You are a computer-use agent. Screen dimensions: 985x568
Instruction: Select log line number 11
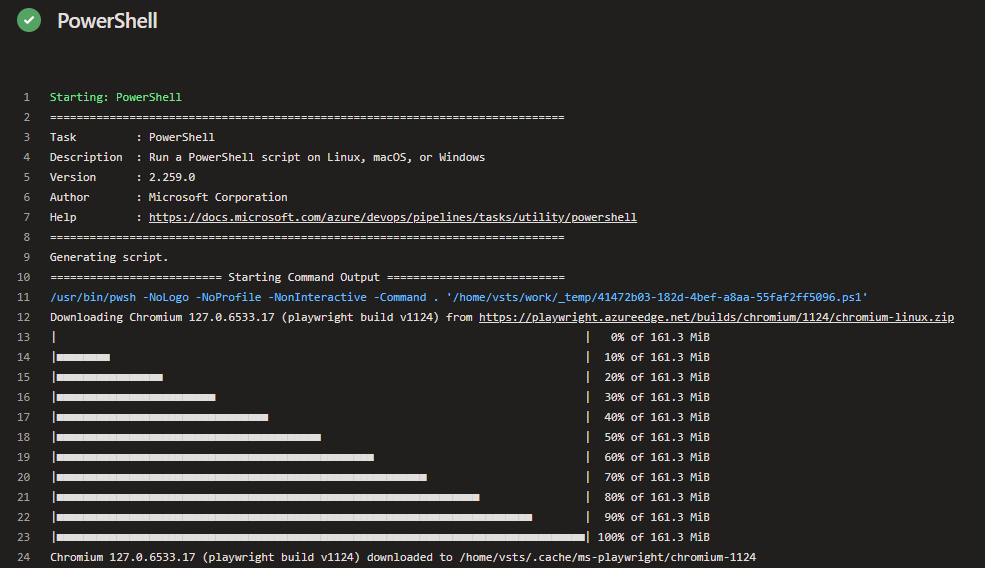24,297
